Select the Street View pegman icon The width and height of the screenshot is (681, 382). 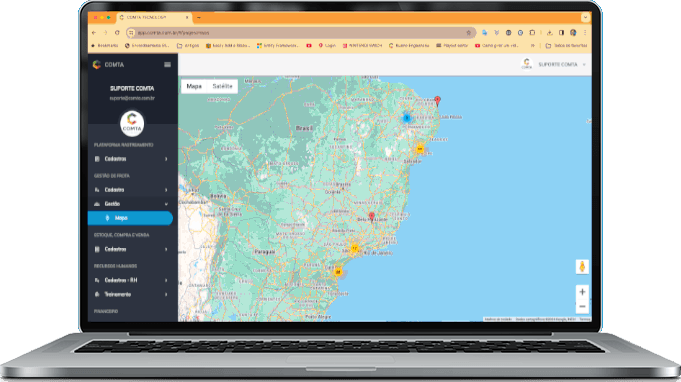[582, 267]
